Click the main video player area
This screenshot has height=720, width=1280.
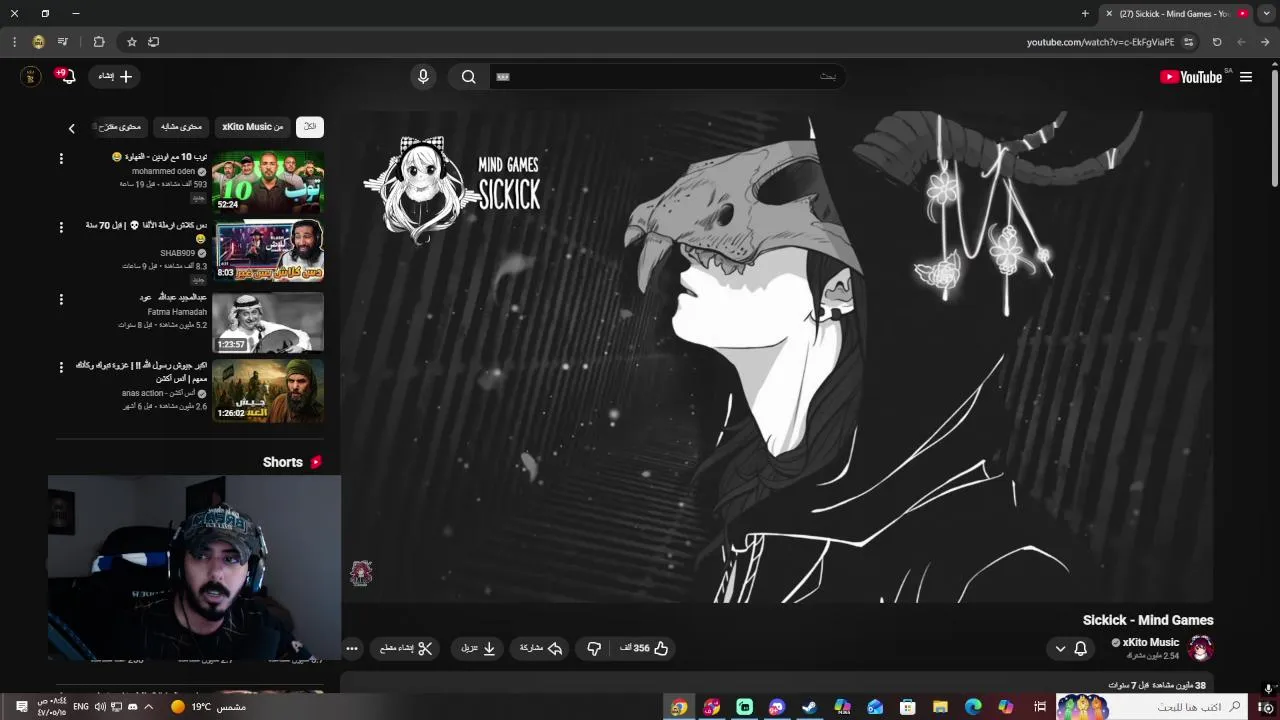tap(777, 357)
